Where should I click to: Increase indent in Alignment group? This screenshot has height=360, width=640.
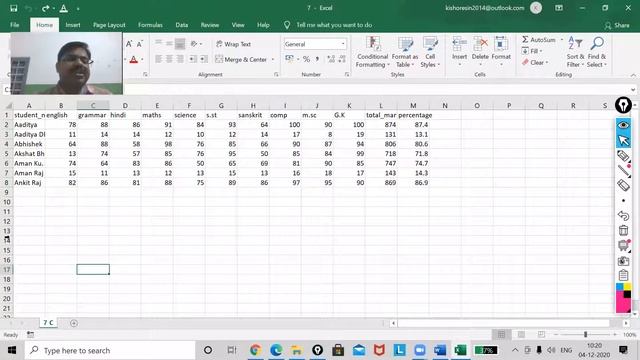tap(204, 59)
